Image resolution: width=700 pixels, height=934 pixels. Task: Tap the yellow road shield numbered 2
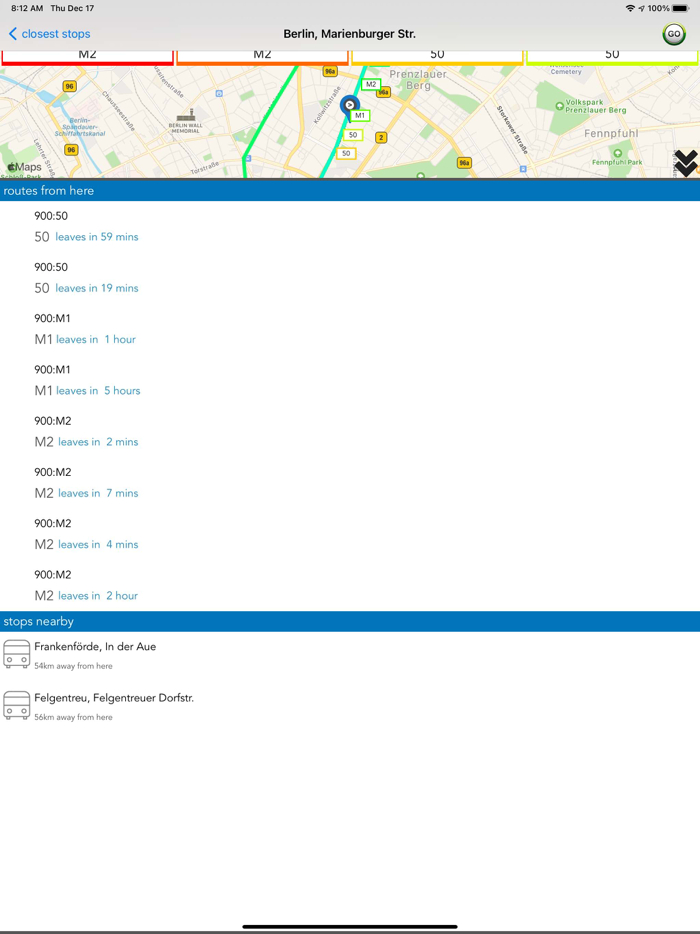(x=381, y=138)
